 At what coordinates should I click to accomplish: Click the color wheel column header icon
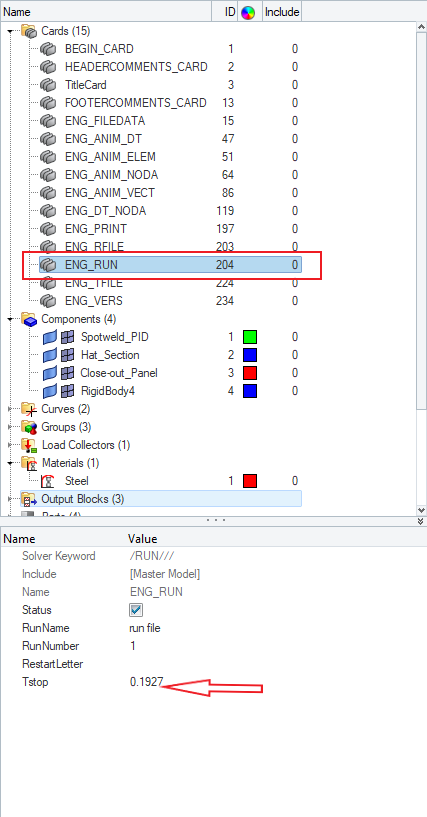coord(248,12)
